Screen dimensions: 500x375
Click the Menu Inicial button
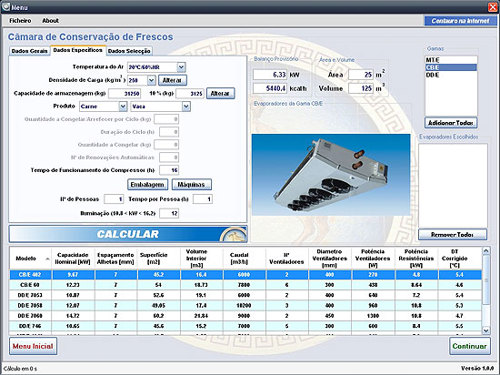[x=33, y=346]
